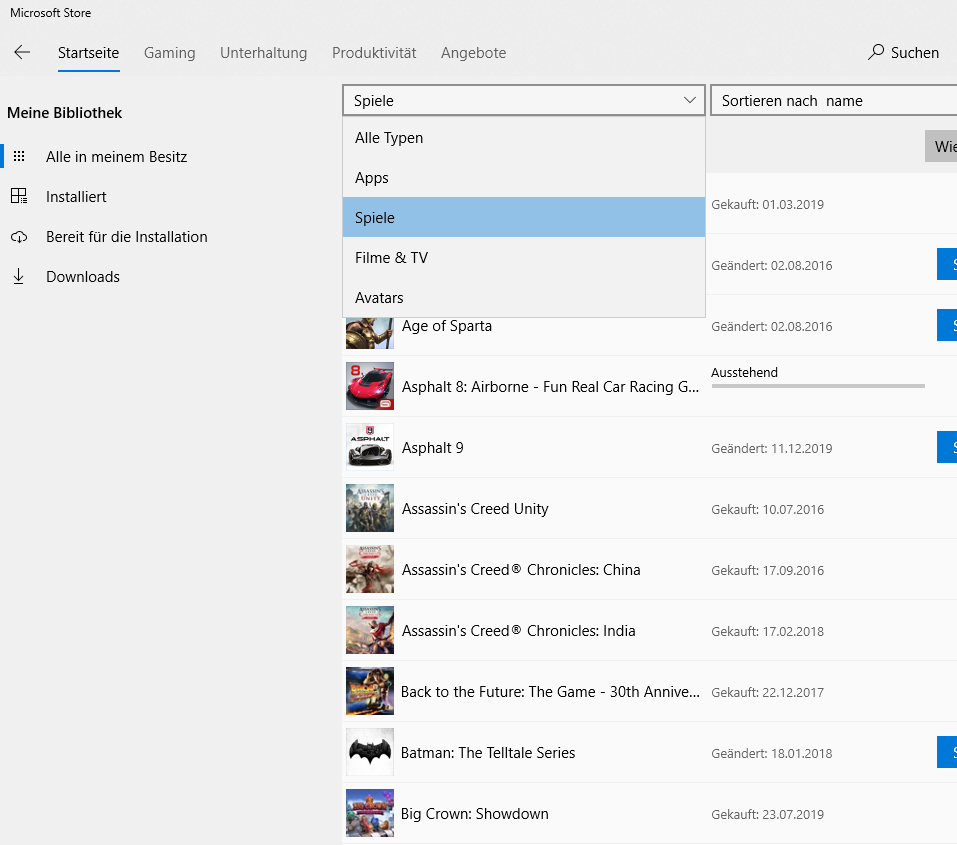
Task: Click the blue button in Asphalt 9 row
Action: pyautogui.click(x=947, y=447)
